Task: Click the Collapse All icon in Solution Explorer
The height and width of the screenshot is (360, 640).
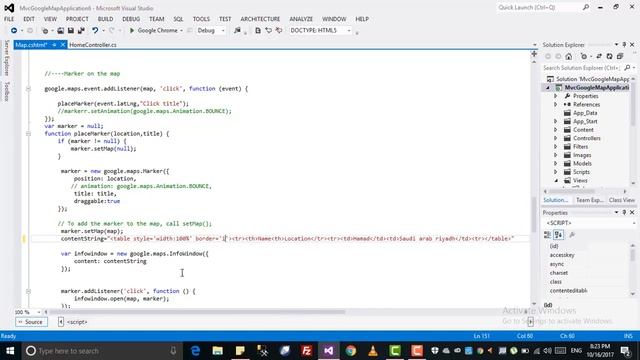Action: point(620,56)
